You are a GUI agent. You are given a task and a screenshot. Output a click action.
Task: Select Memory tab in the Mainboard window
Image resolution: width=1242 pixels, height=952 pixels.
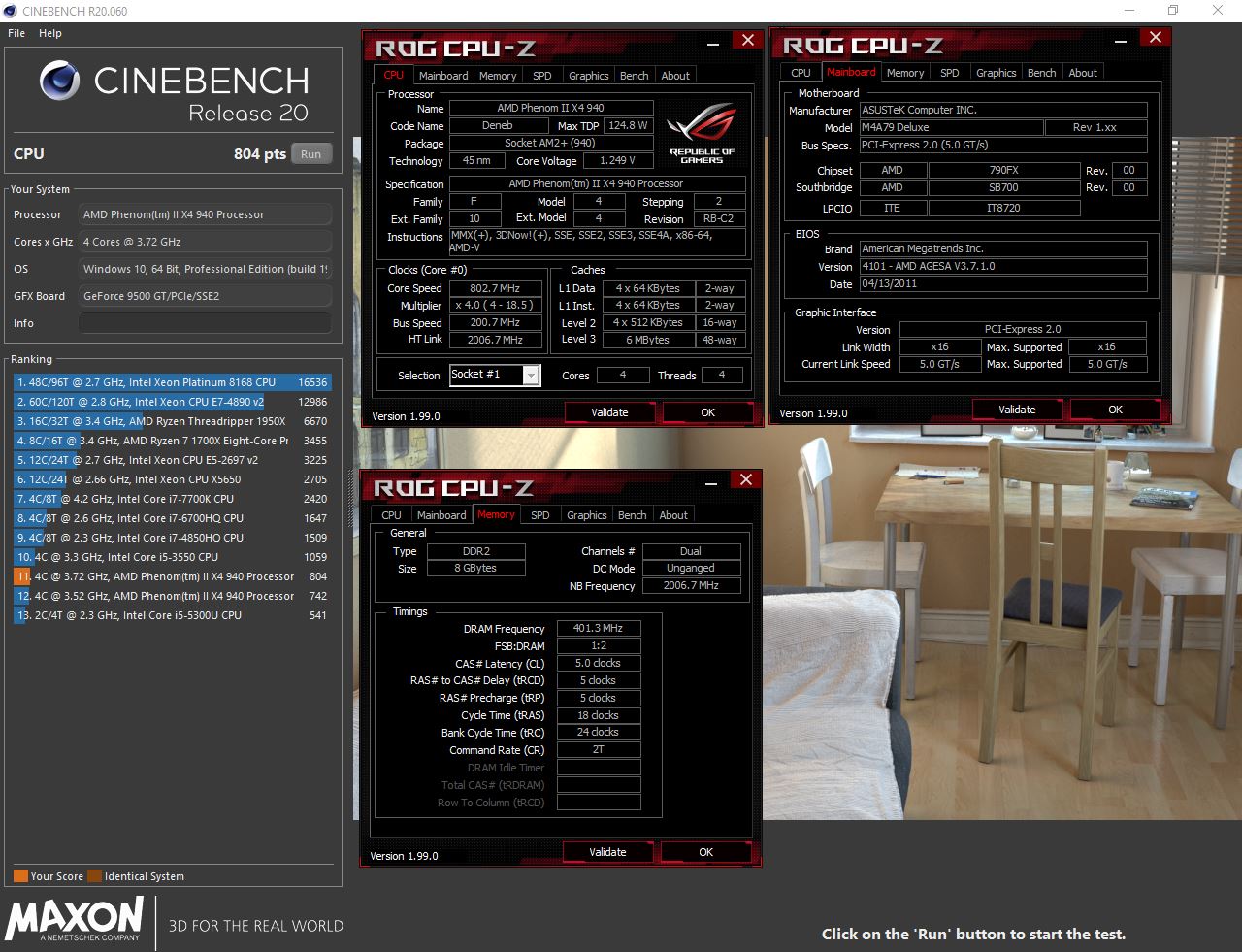tap(905, 73)
